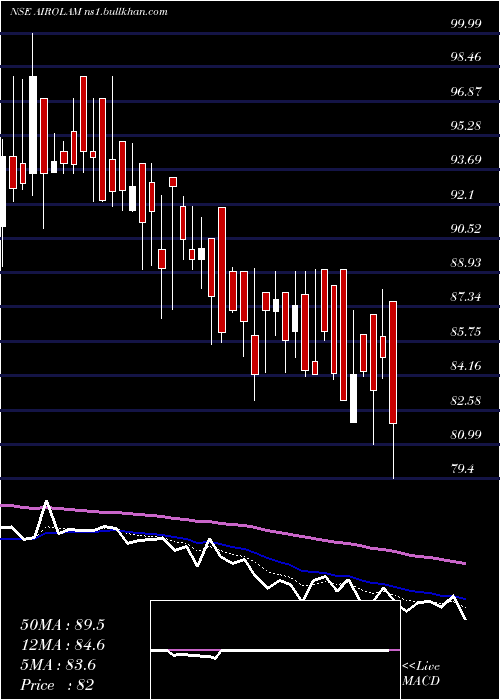500x700 pixels.
Task: Click the 93.69 price axis label
Action: (x=466, y=160)
